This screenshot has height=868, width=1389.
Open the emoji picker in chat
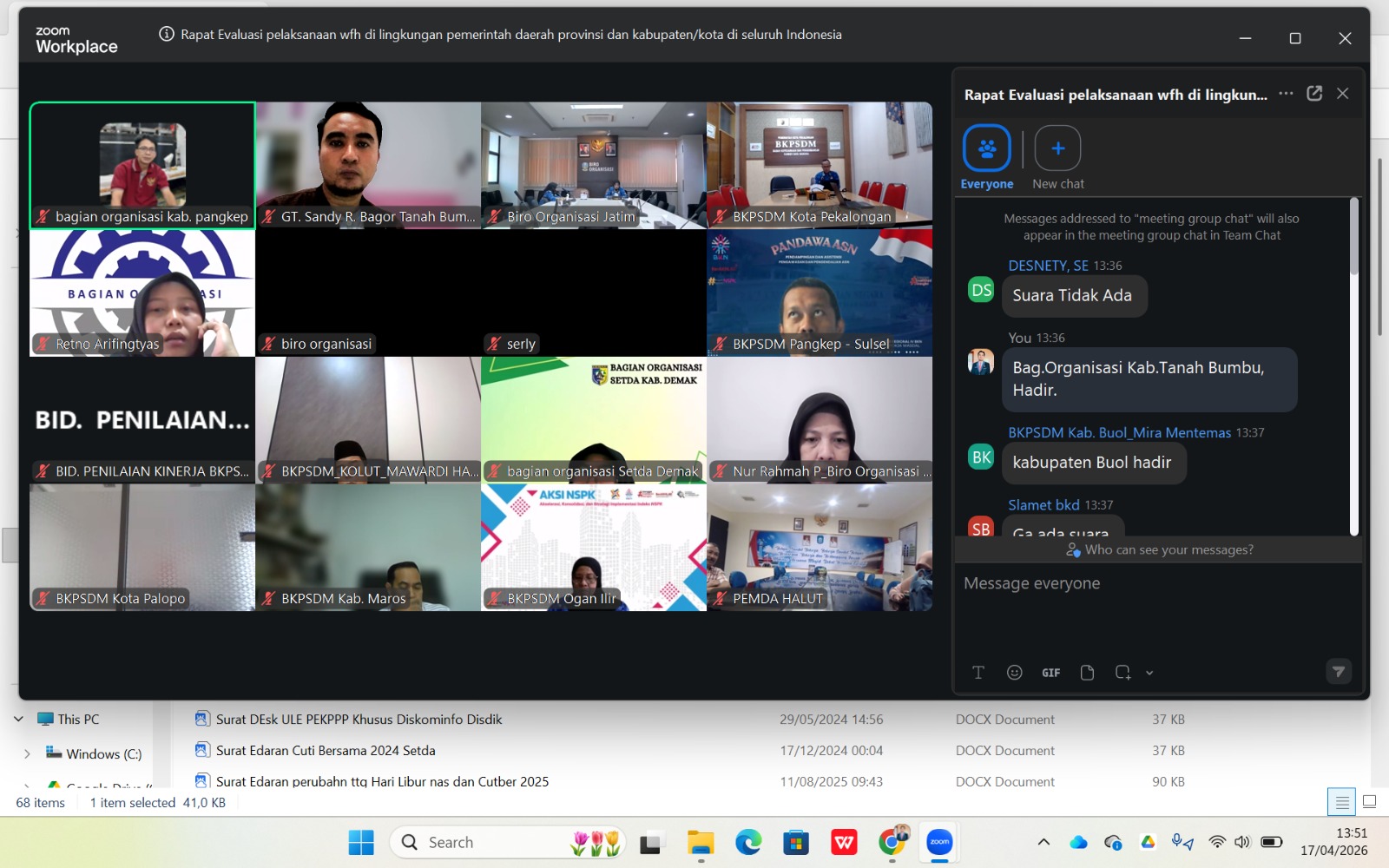click(1014, 672)
